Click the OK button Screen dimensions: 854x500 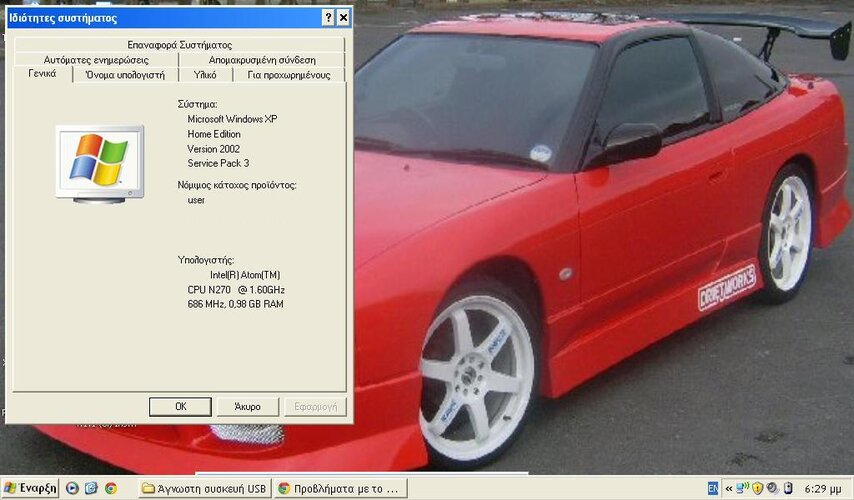(180, 406)
